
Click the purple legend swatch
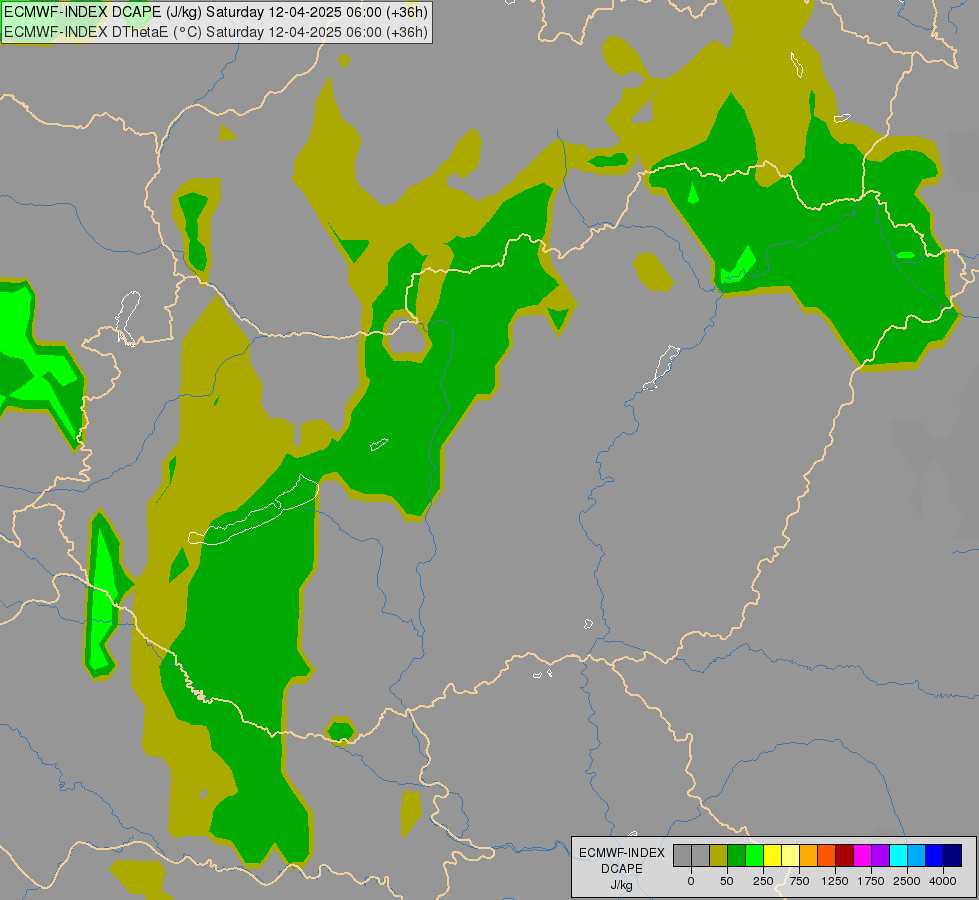click(x=880, y=855)
